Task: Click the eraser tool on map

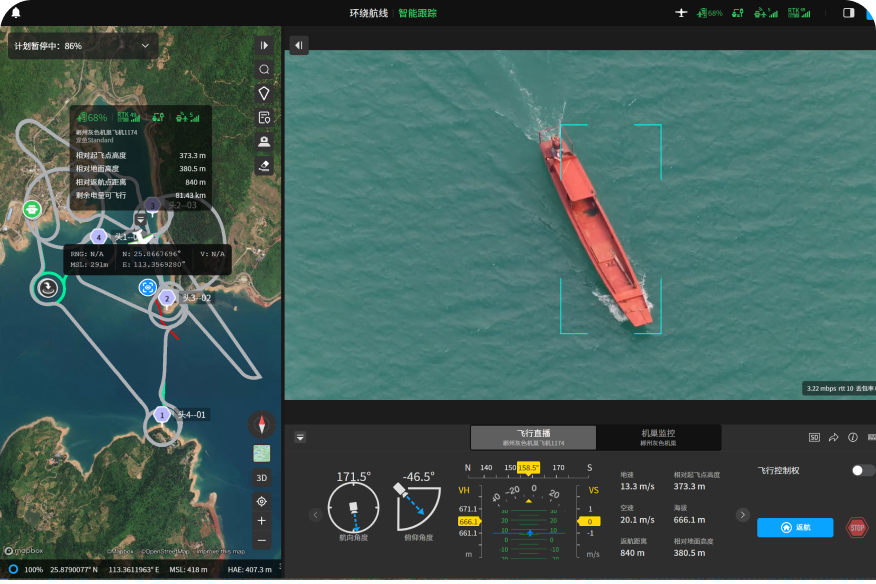Action: pos(264,165)
